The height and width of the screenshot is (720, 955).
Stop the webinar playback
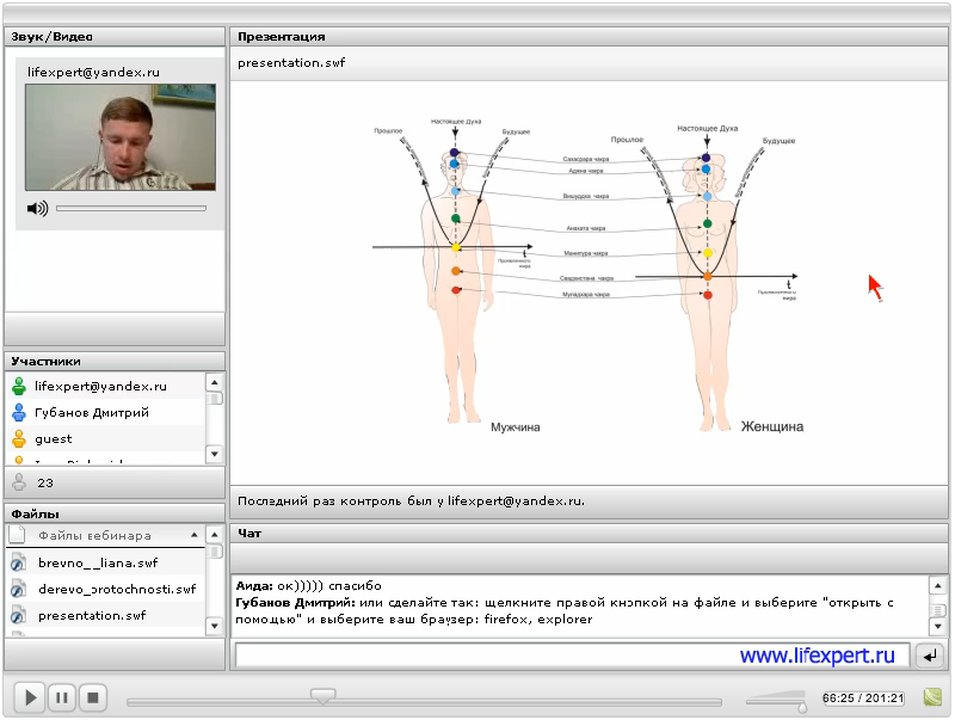point(93,697)
